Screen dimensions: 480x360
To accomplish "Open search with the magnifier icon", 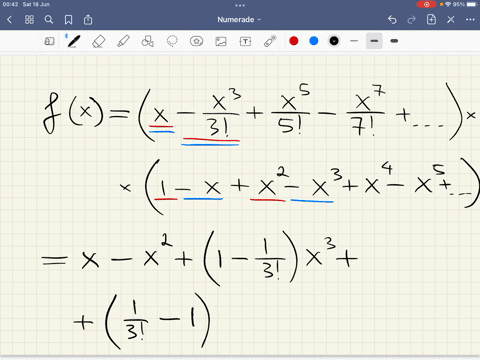I will click(x=49, y=20).
